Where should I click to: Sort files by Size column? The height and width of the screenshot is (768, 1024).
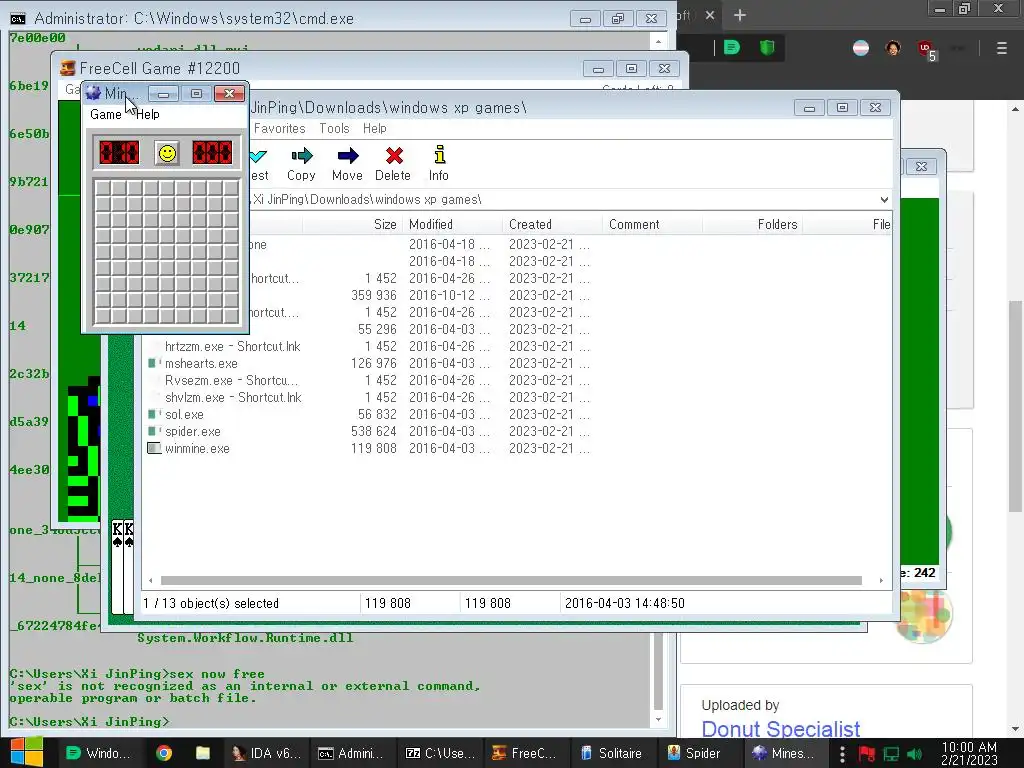(385, 225)
